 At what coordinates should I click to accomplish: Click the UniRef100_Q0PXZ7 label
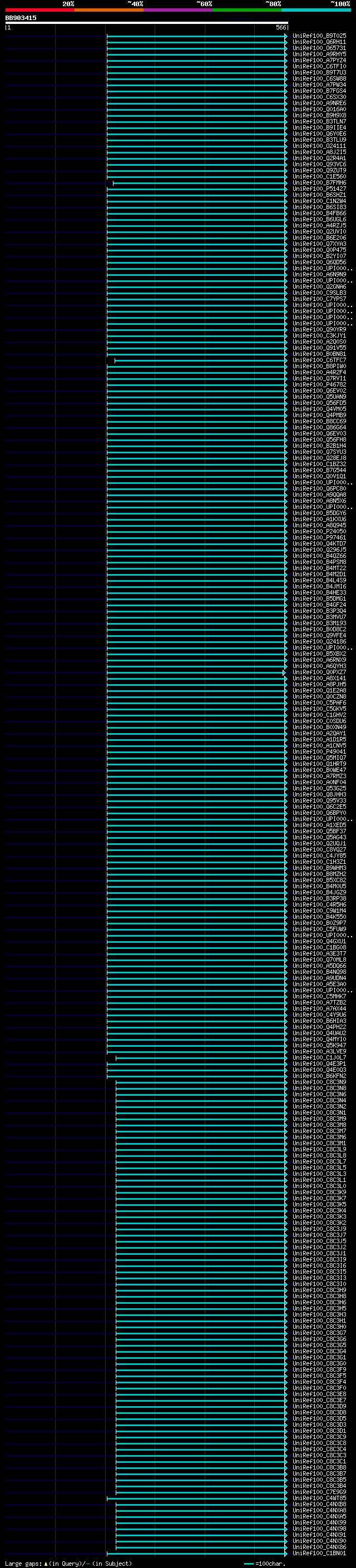tap(319, 672)
